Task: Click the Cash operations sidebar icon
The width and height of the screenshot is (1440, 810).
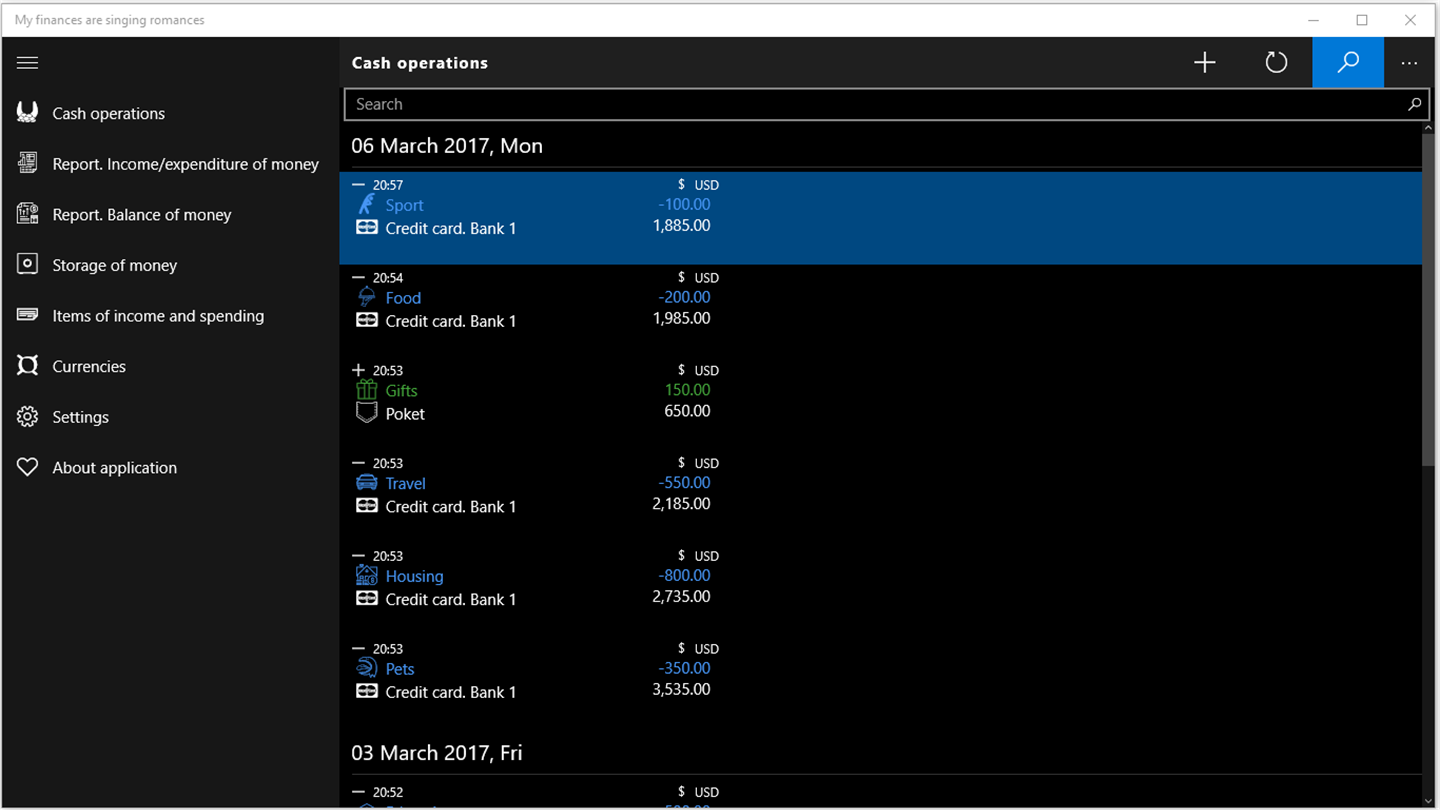Action: (x=27, y=113)
